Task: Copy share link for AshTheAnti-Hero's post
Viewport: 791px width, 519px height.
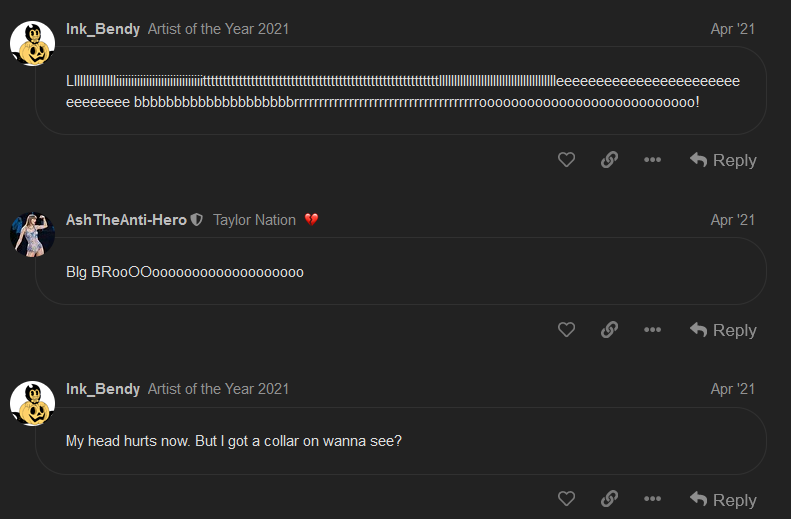Action: (609, 330)
